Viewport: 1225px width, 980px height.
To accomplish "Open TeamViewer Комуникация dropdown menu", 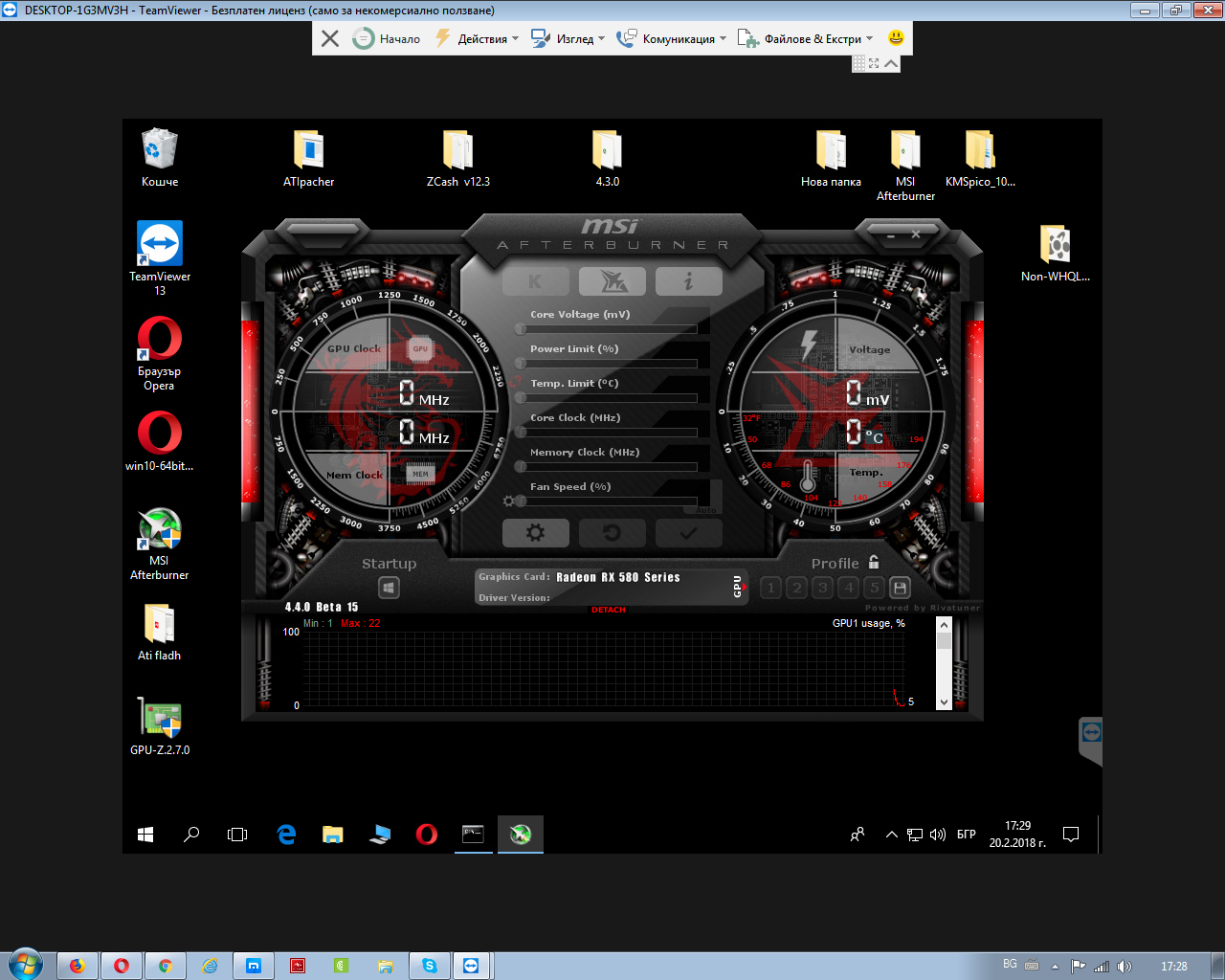I will [x=672, y=38].
